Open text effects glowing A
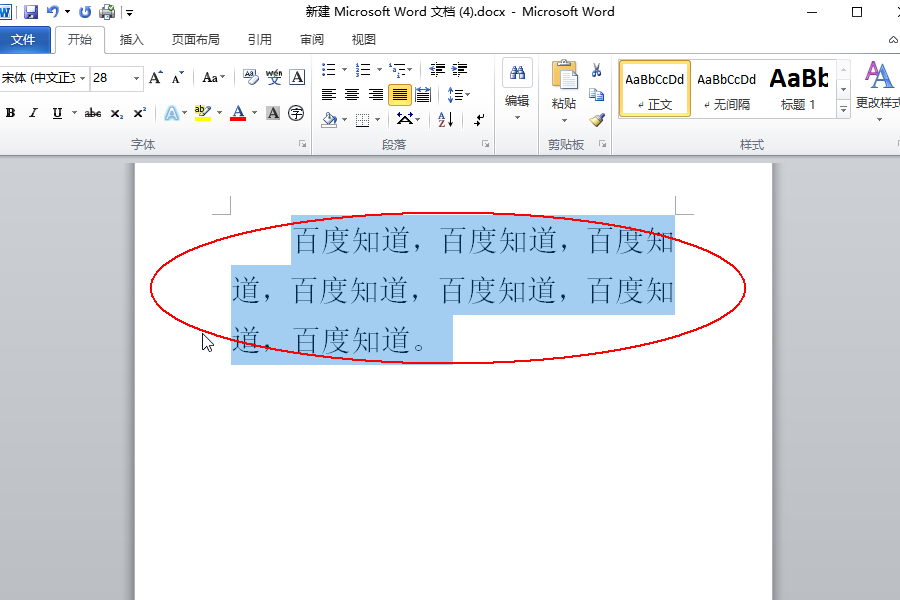The width and height of the screenshot is (900, 600). 171,113
